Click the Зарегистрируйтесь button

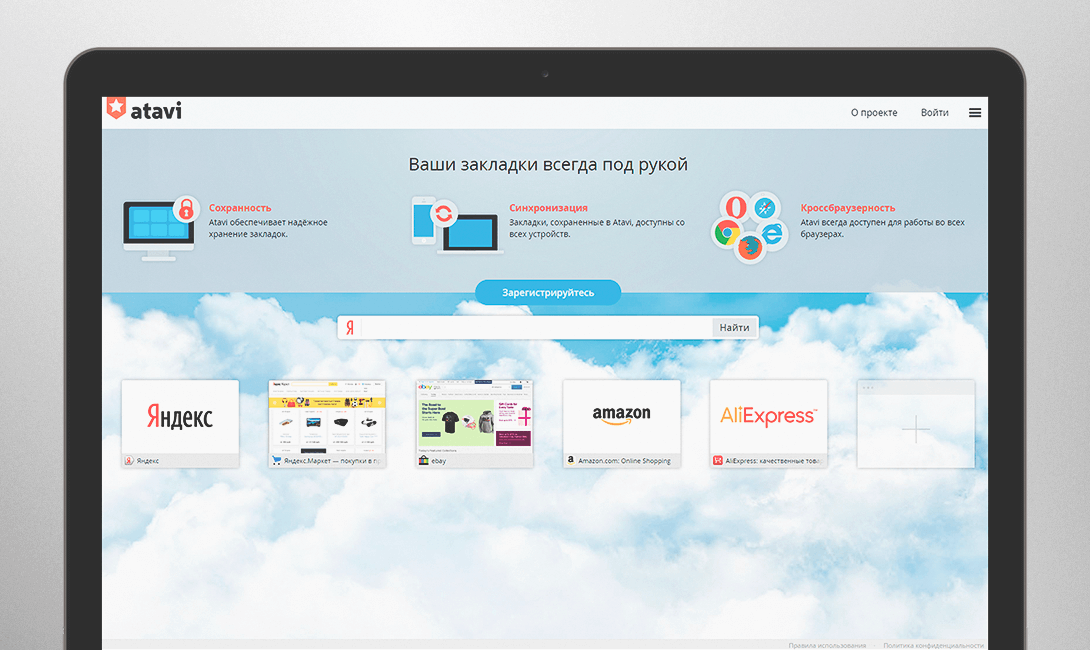click(x=548, y=293)
